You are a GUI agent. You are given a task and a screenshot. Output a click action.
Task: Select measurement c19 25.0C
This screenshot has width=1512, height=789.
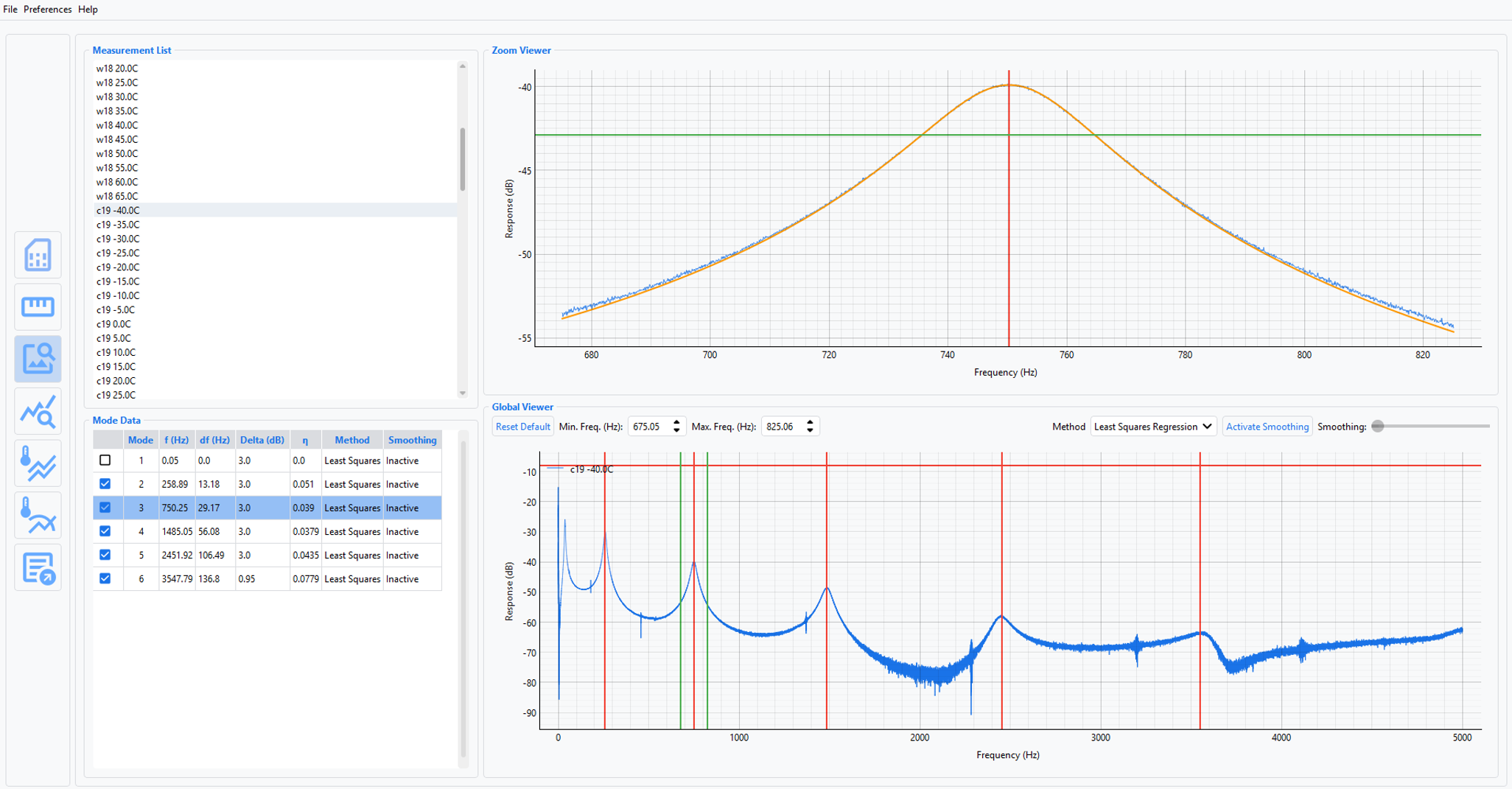(273, 395)
